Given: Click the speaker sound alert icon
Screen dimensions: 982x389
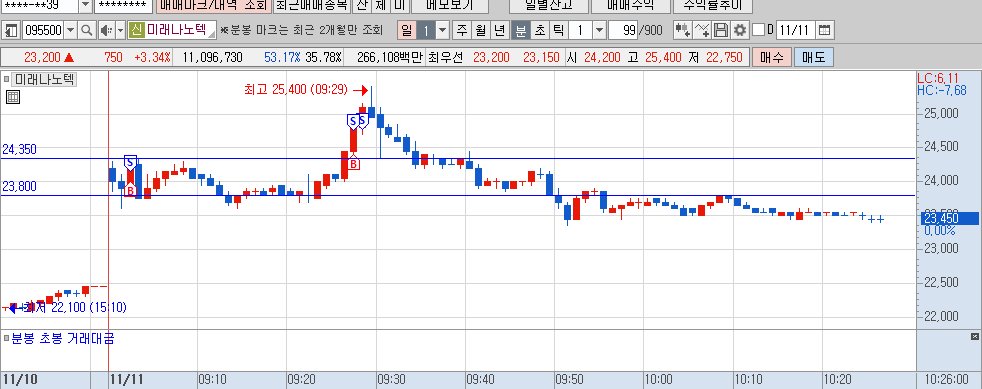Looking at the screenshot, I should point(104,30).
